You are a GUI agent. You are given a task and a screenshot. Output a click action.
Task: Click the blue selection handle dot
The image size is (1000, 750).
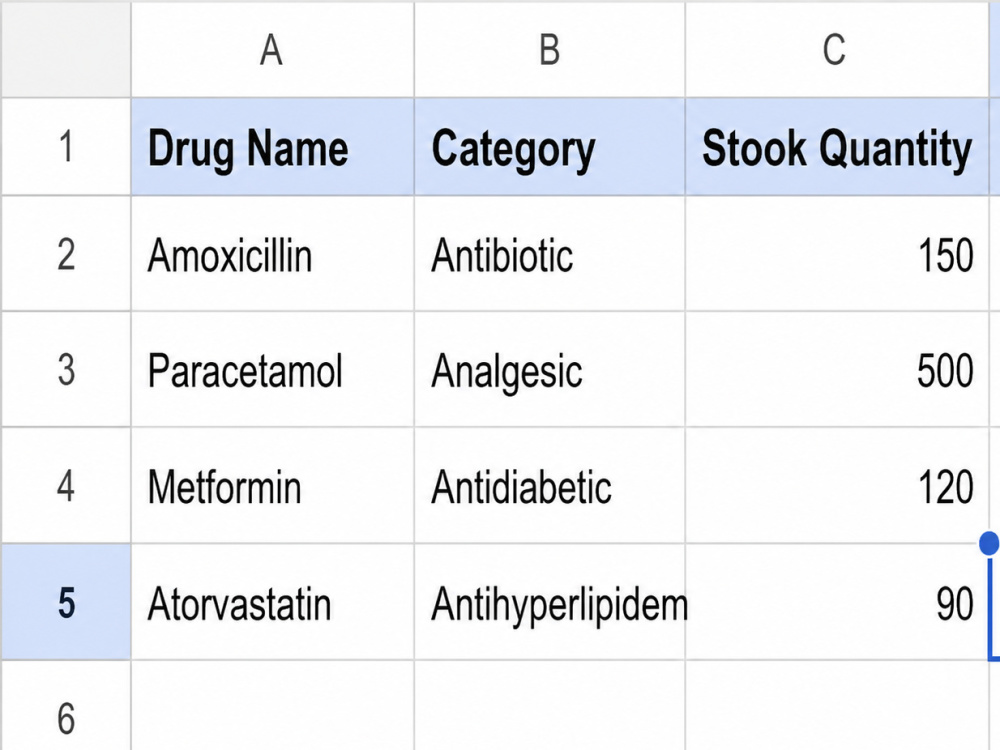(989, 543)
